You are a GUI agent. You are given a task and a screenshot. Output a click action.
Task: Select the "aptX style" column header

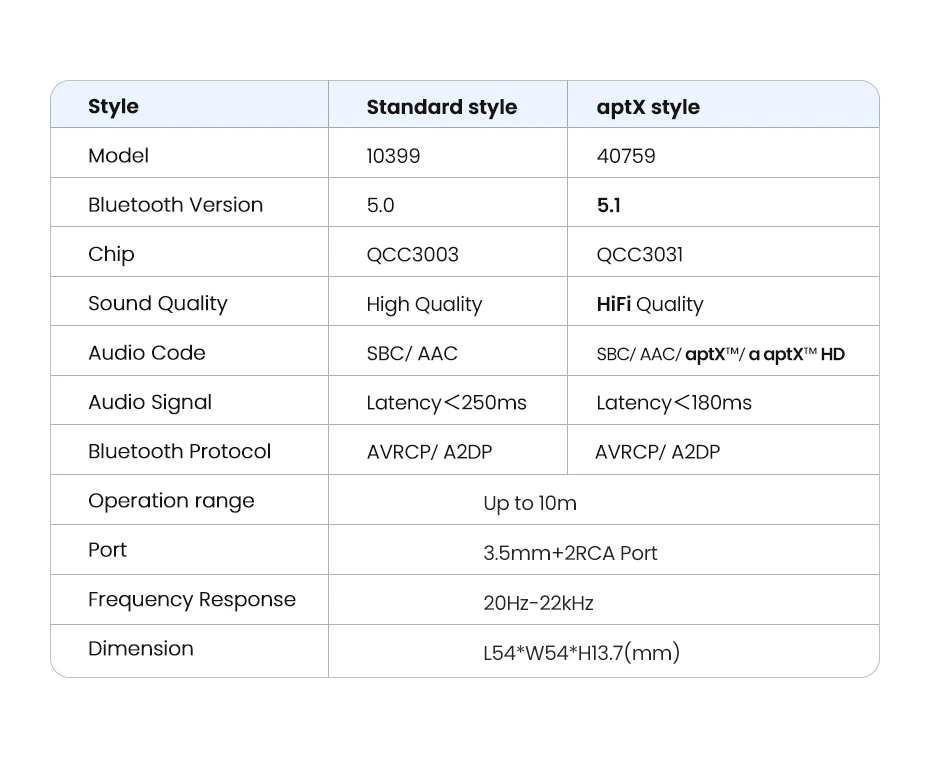(648, 107)
